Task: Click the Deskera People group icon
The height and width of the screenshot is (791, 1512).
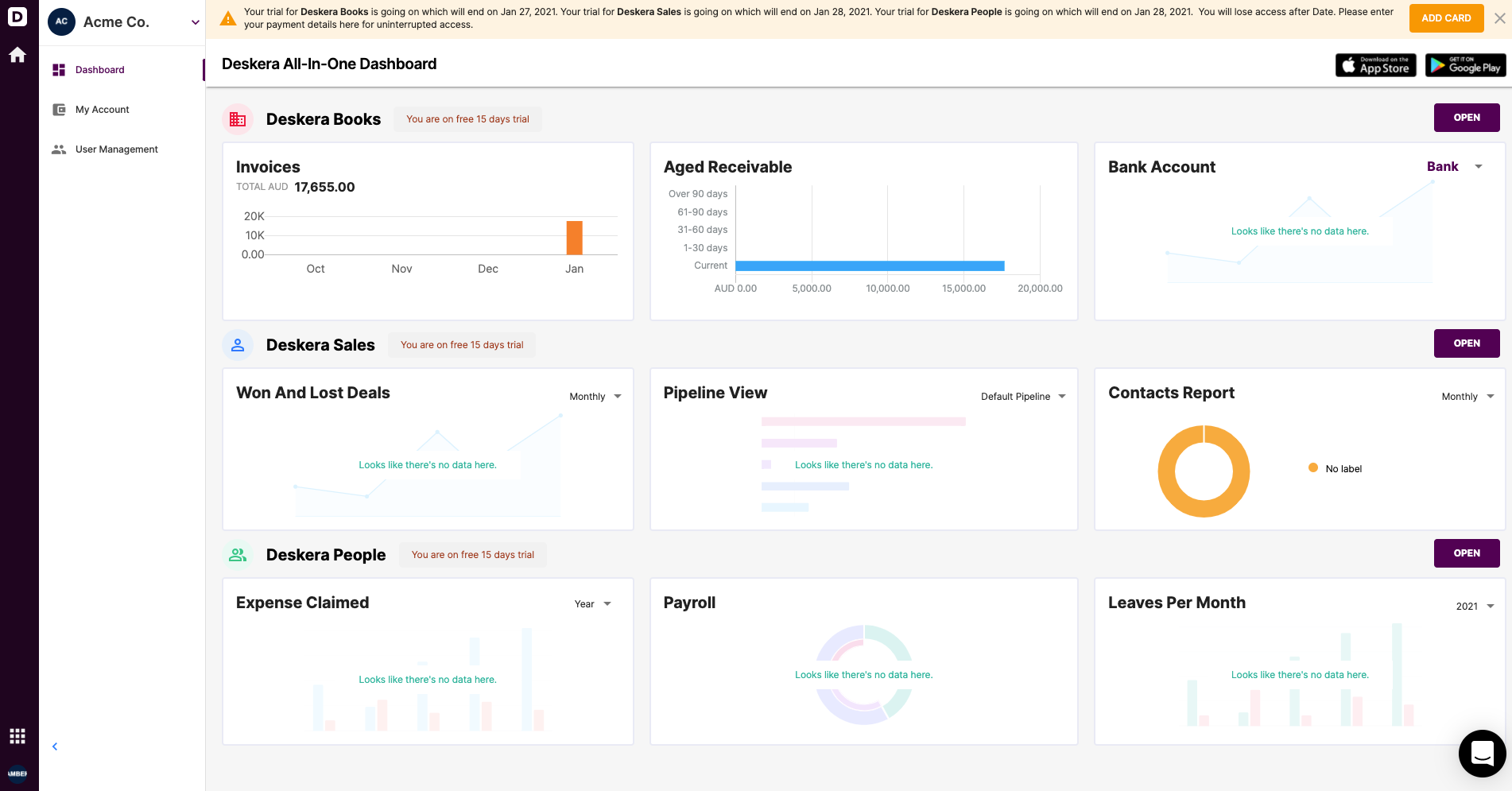Action: click(x=238, y=555)
